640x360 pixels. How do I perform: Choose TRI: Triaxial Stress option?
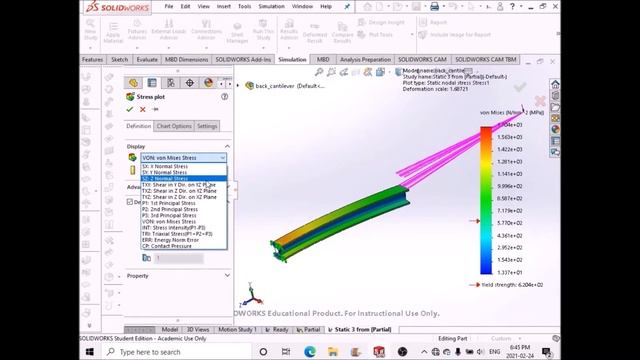(x=184, y=234)
